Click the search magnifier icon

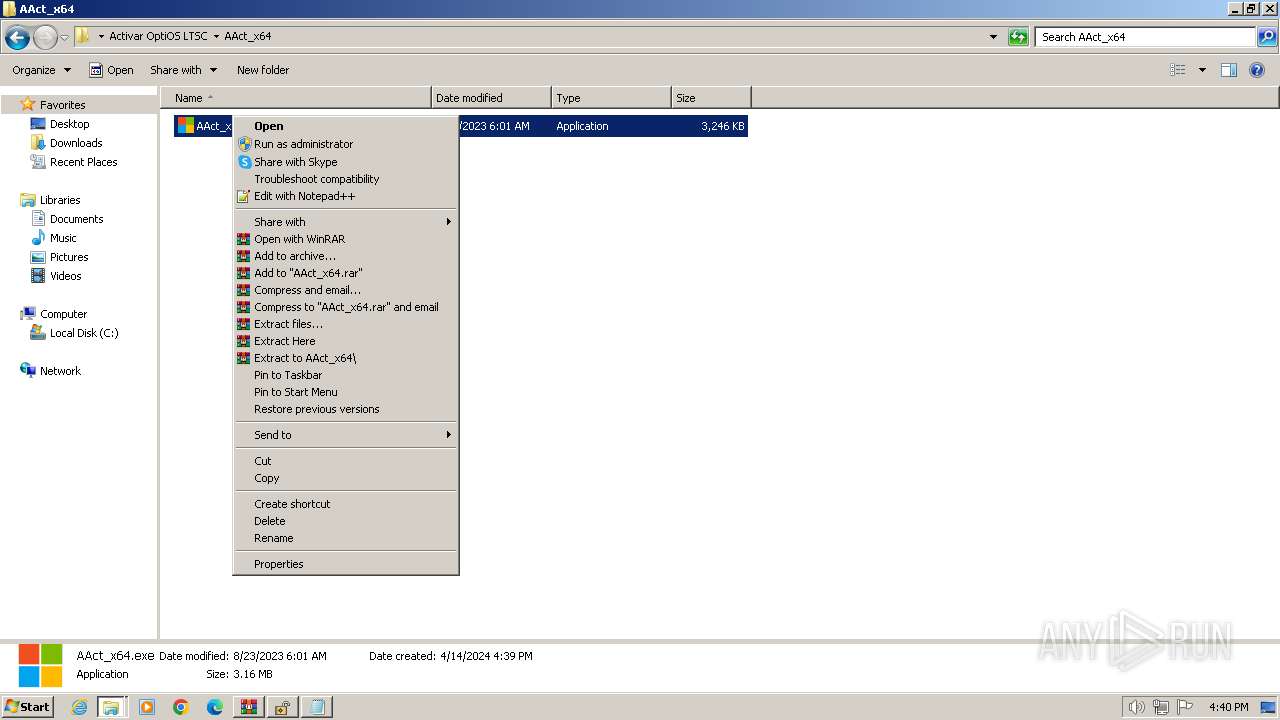click(x=1266, y=37)
